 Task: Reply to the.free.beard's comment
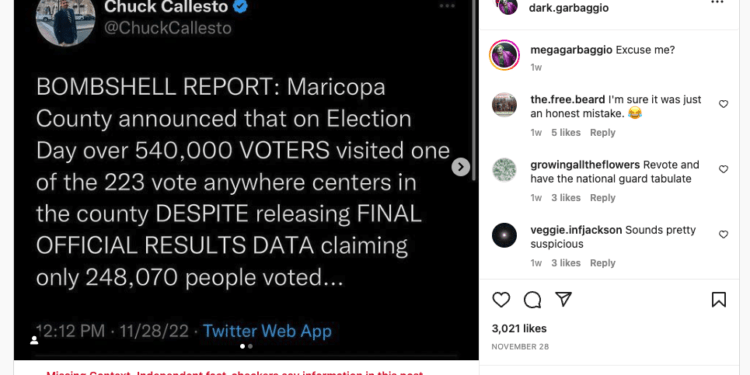point(602,132)
